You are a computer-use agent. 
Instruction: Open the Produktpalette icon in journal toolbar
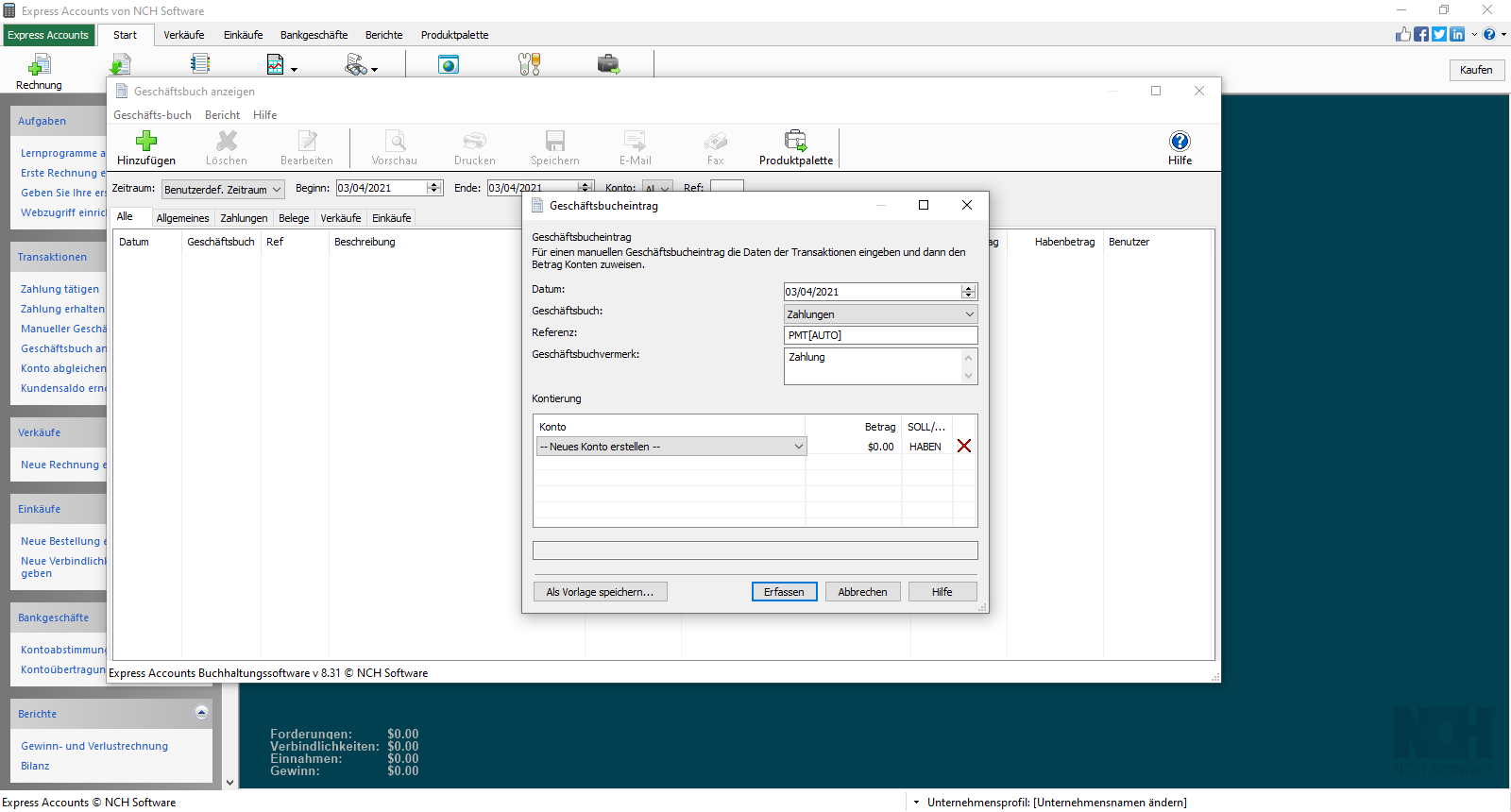796,141
